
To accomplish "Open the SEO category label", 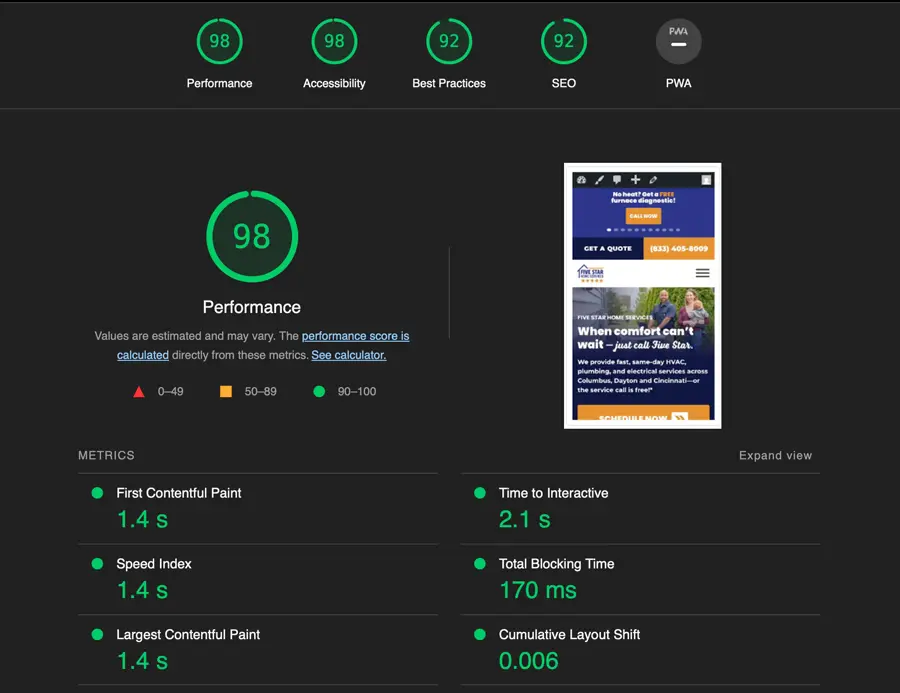I will tap(564, 83).
